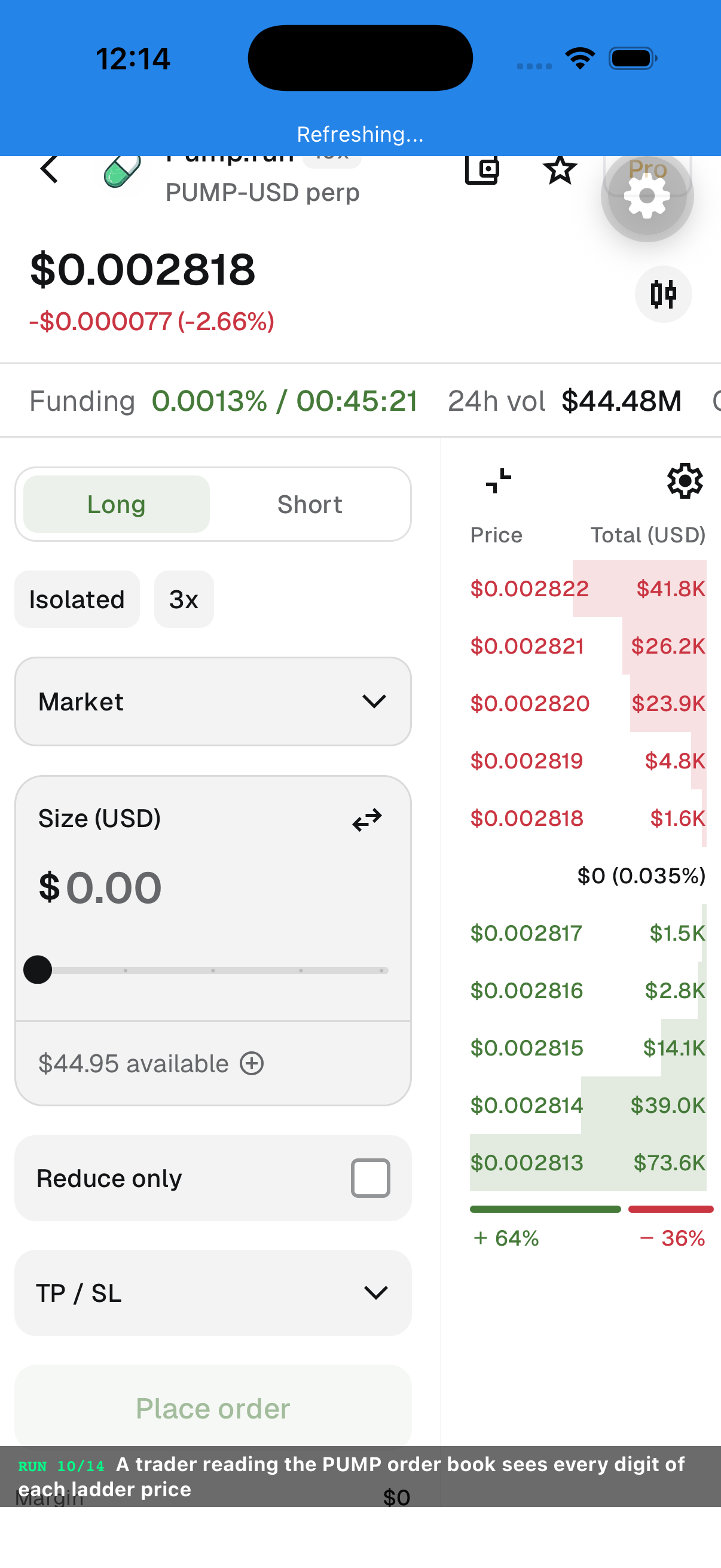Screen dimensions: 721x1568
Task: Swap size units with arrows icon
Action: (368, 819)
